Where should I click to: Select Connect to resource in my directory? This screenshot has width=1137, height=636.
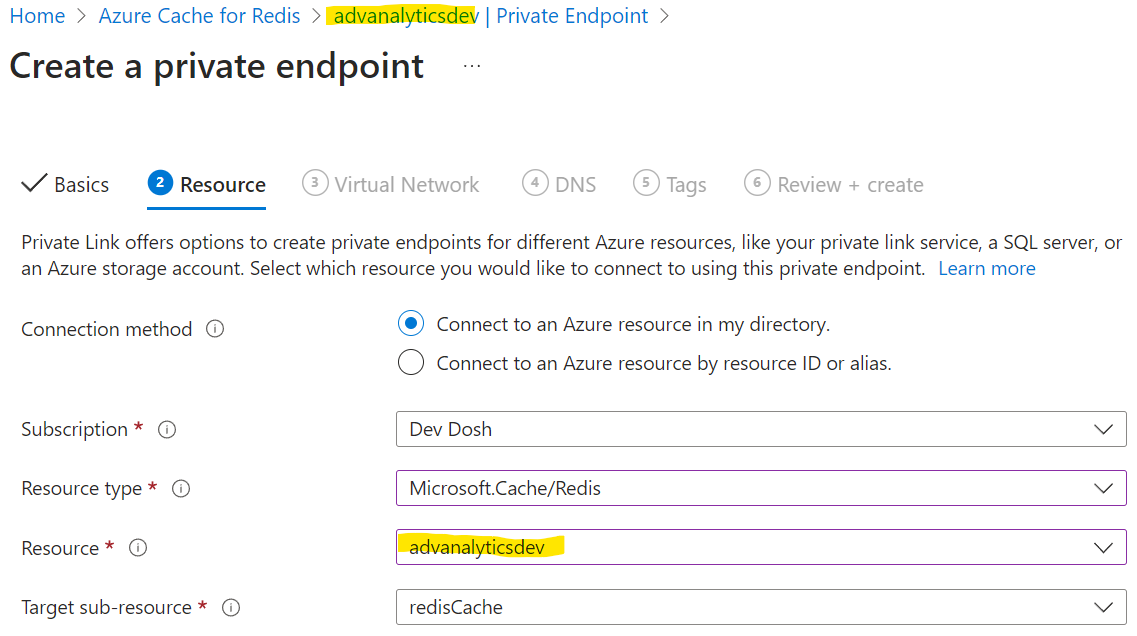click(410, 323)
